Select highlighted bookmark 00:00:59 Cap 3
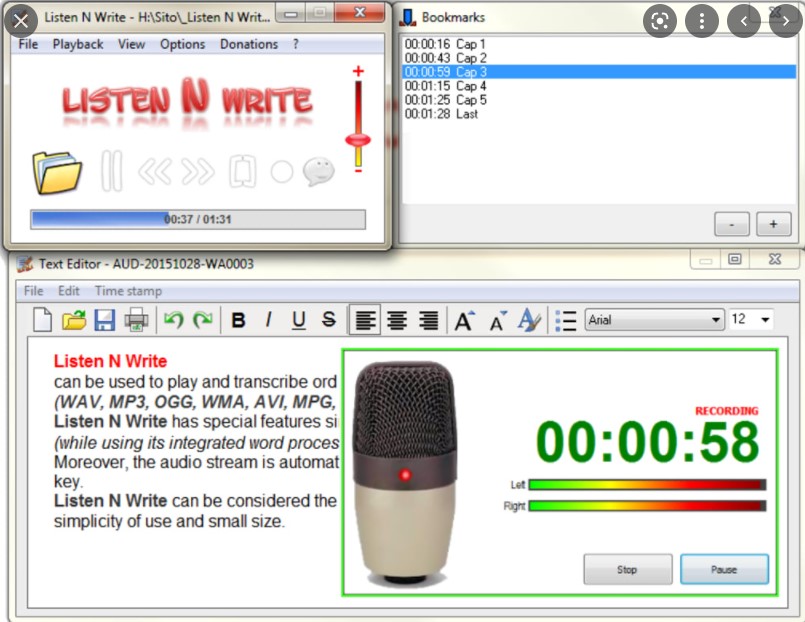Screen dimensions: 805x622 [x=599, y=72]
